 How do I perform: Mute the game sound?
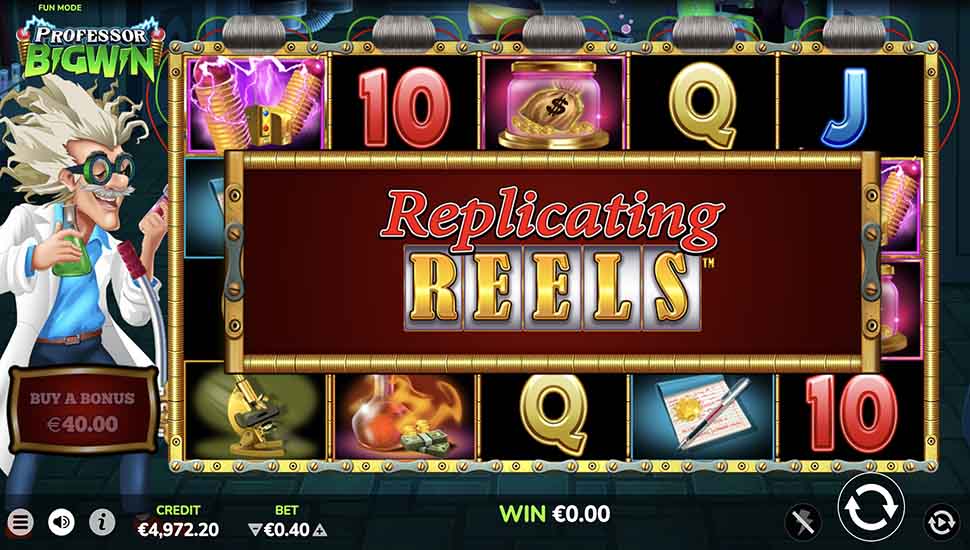[x=61, y=523]
